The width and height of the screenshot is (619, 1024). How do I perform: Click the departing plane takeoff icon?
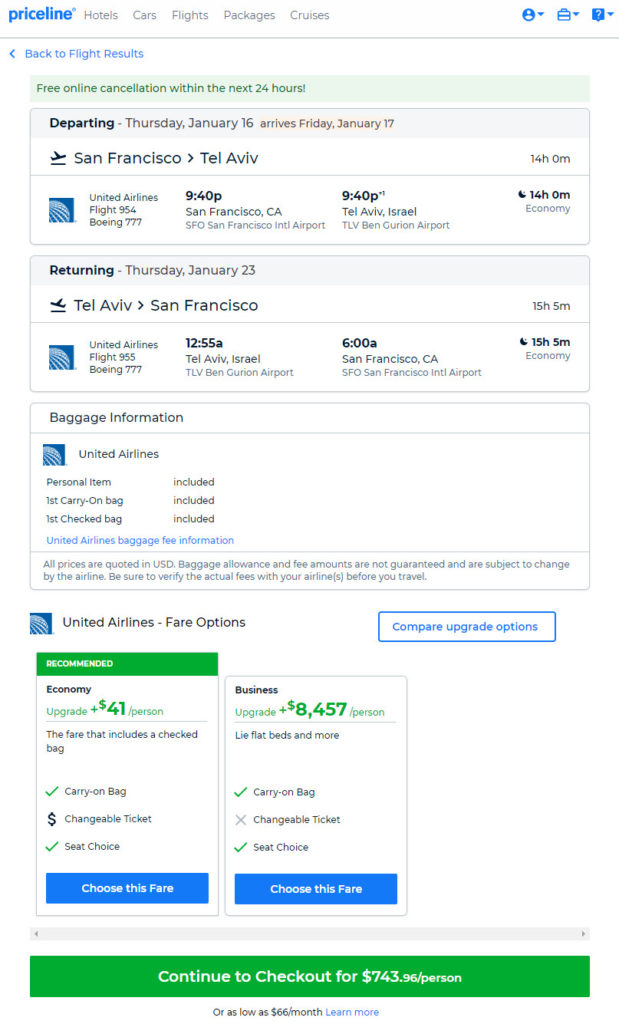(x=59, y=158)
